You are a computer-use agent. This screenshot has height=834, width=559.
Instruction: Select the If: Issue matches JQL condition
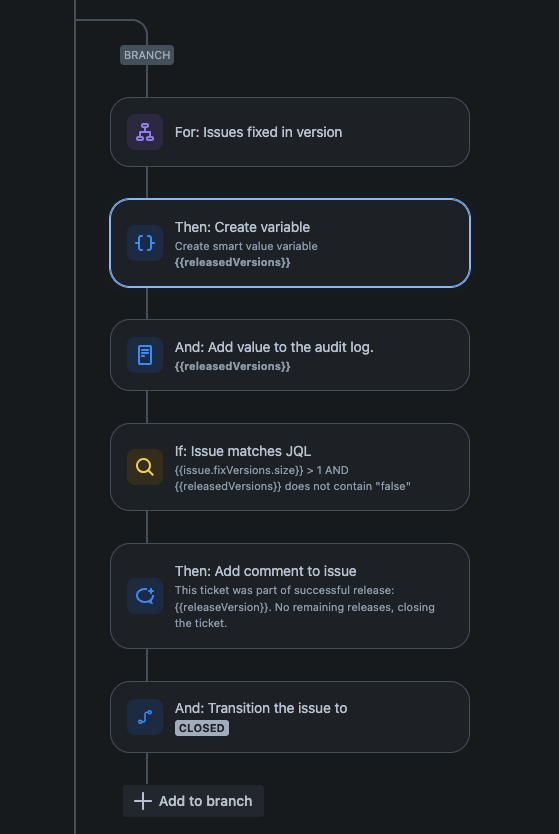point(290,467)
